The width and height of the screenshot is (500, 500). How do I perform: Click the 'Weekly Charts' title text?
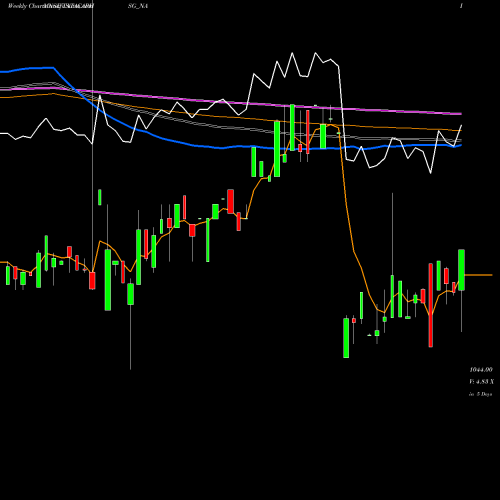(x=27, y=6)
